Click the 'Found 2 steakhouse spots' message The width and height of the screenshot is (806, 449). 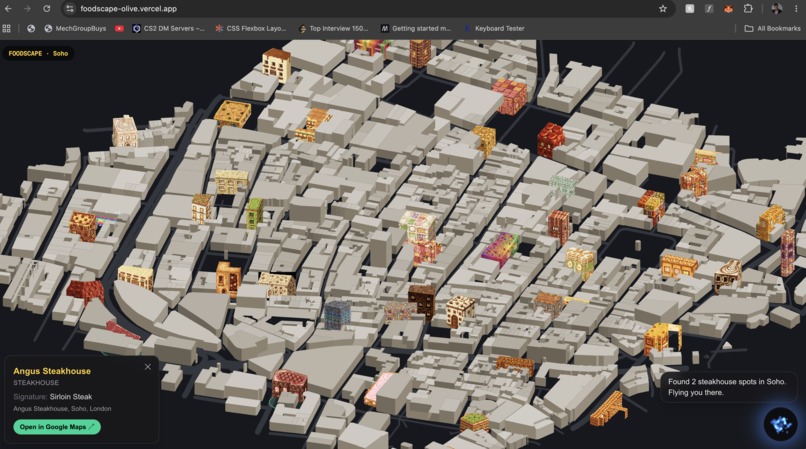(x=727, y=387)
